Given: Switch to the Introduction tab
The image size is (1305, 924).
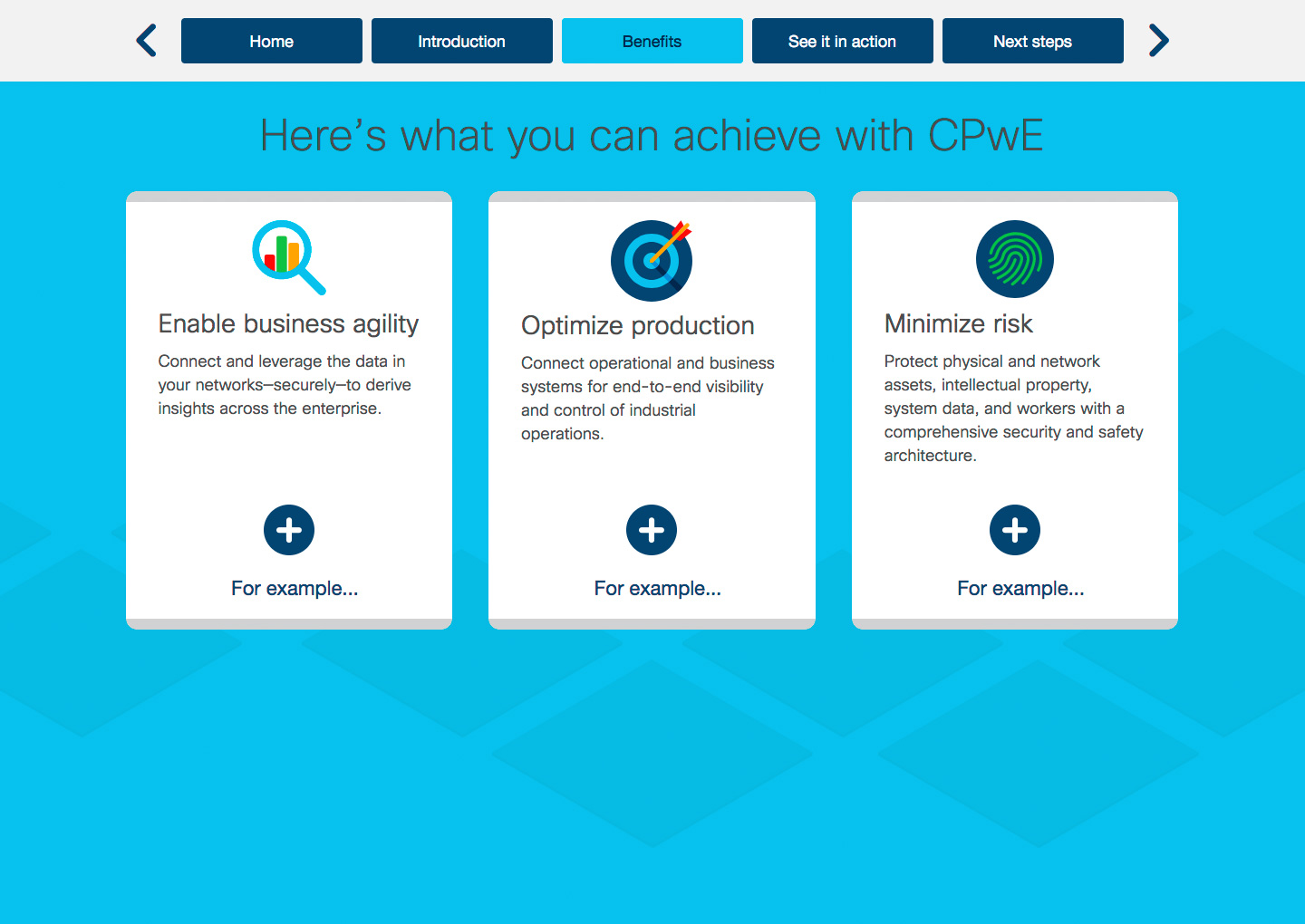Looking at the screenshot, I should click(462, 41).
